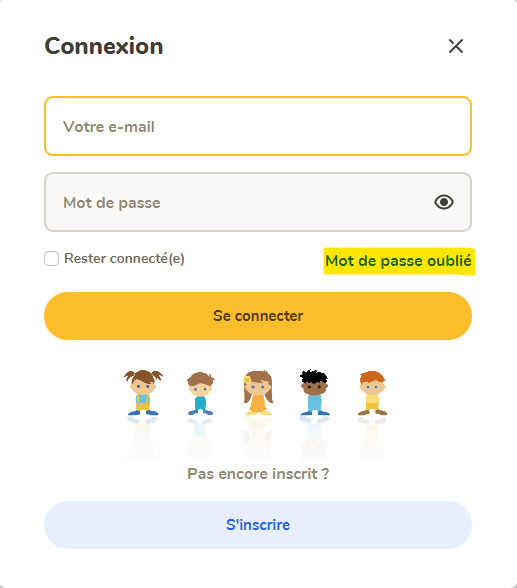Click the reflection beneath the red-haired boy
The image size is (517, 588).
[x=372, y=438]
